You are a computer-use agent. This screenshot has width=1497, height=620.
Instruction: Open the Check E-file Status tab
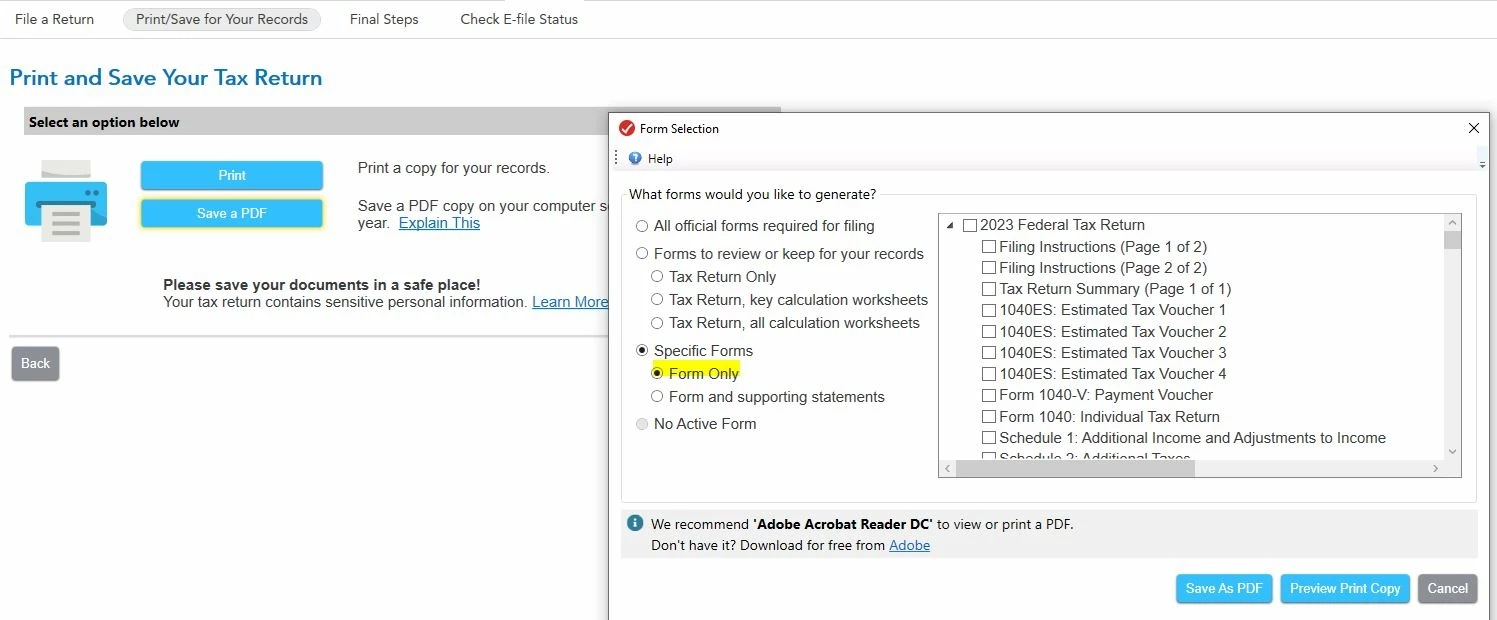click(x=519, y=19)
